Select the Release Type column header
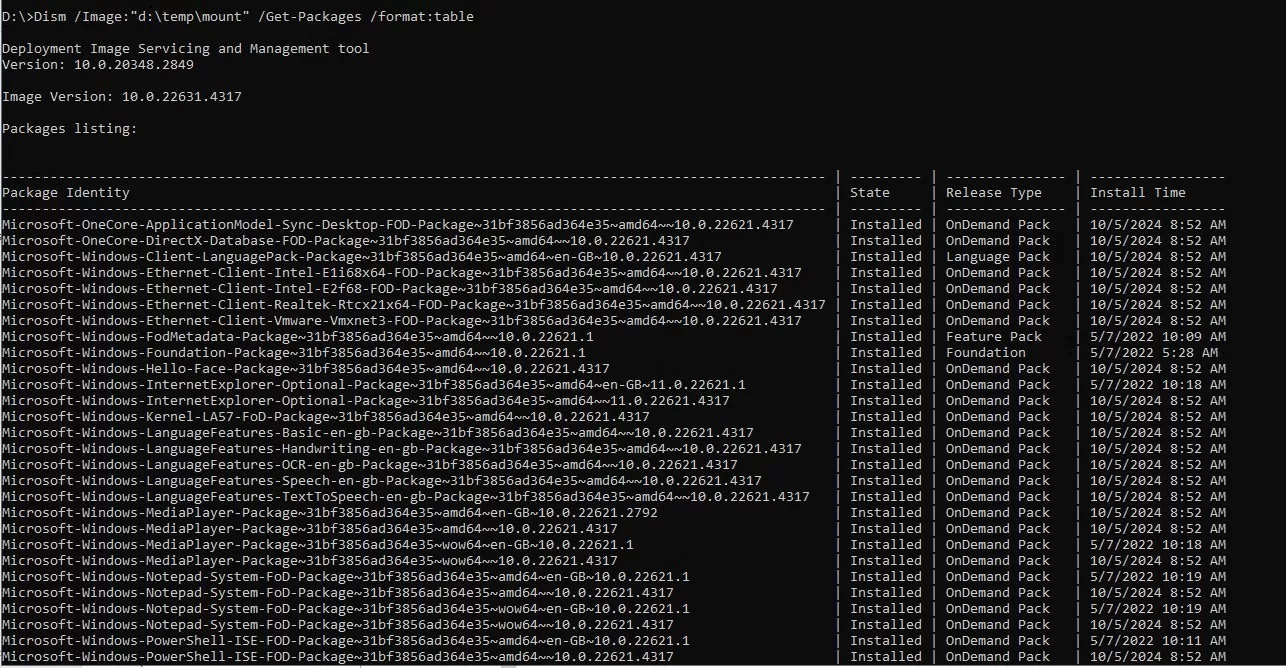The image size is (1286, 668). [x=993, y=192]
